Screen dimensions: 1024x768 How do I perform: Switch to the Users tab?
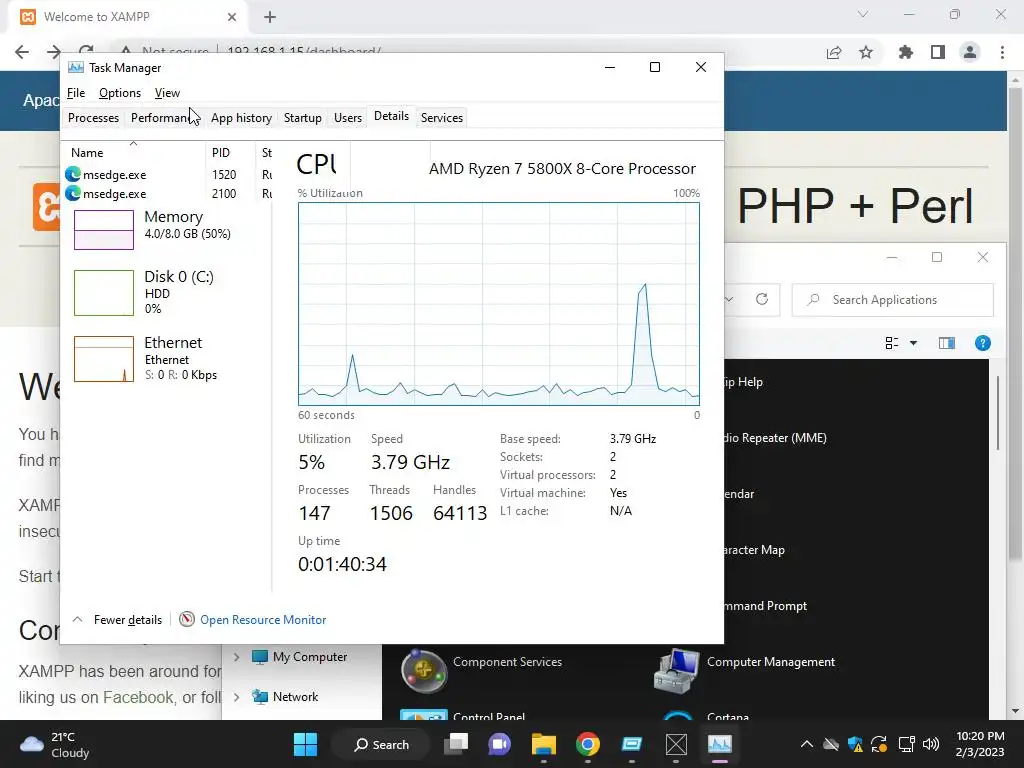347,118
